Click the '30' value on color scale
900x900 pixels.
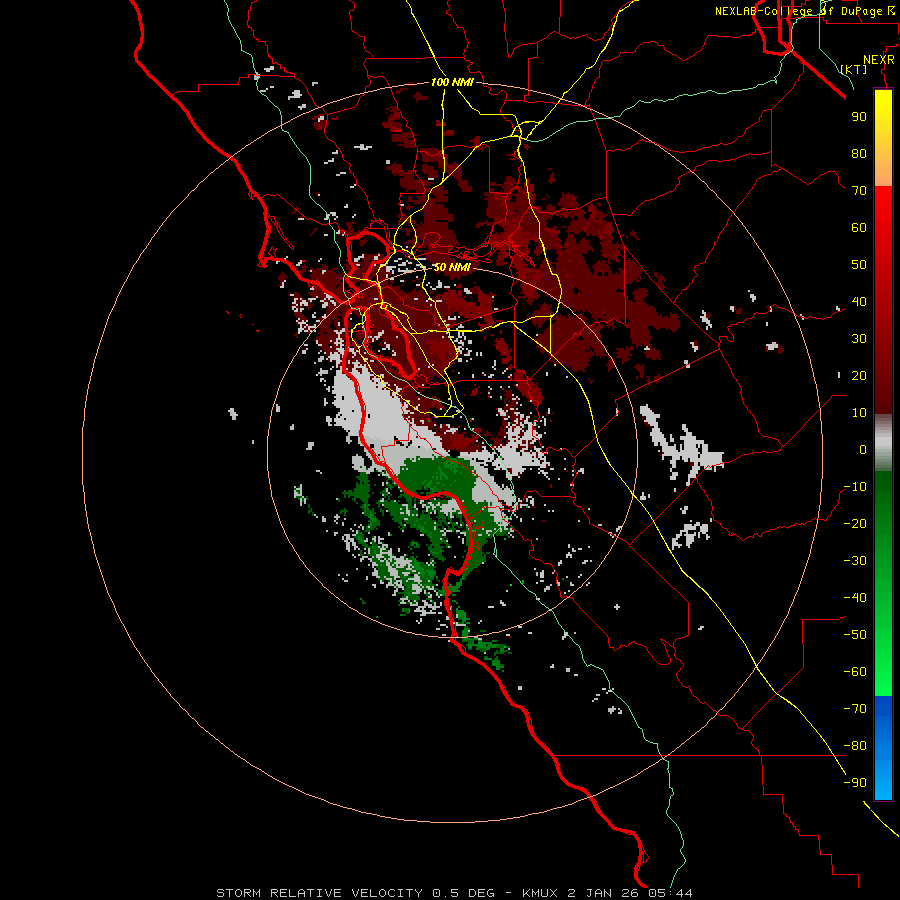(x=859, y=339)
